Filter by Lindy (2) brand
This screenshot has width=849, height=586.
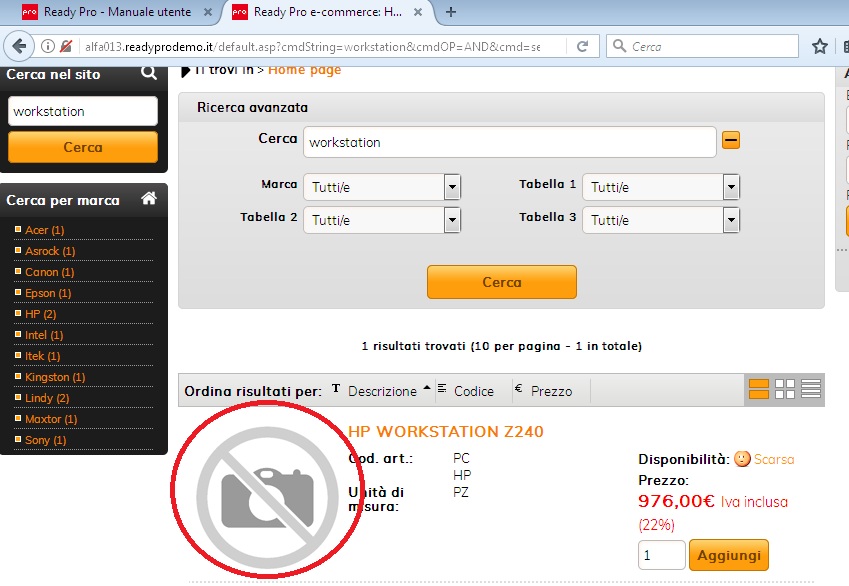47,398
